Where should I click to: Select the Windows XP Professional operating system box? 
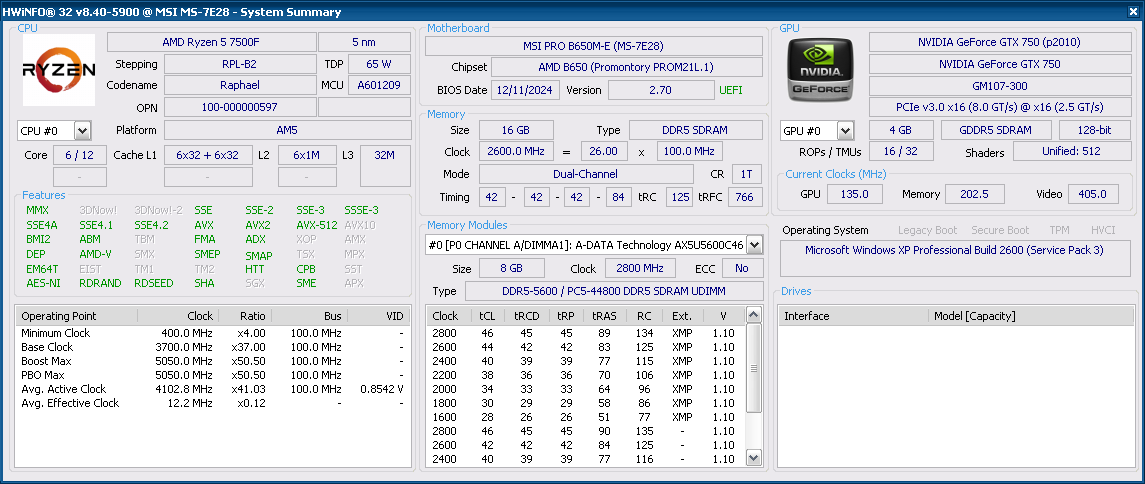[954, 250]
